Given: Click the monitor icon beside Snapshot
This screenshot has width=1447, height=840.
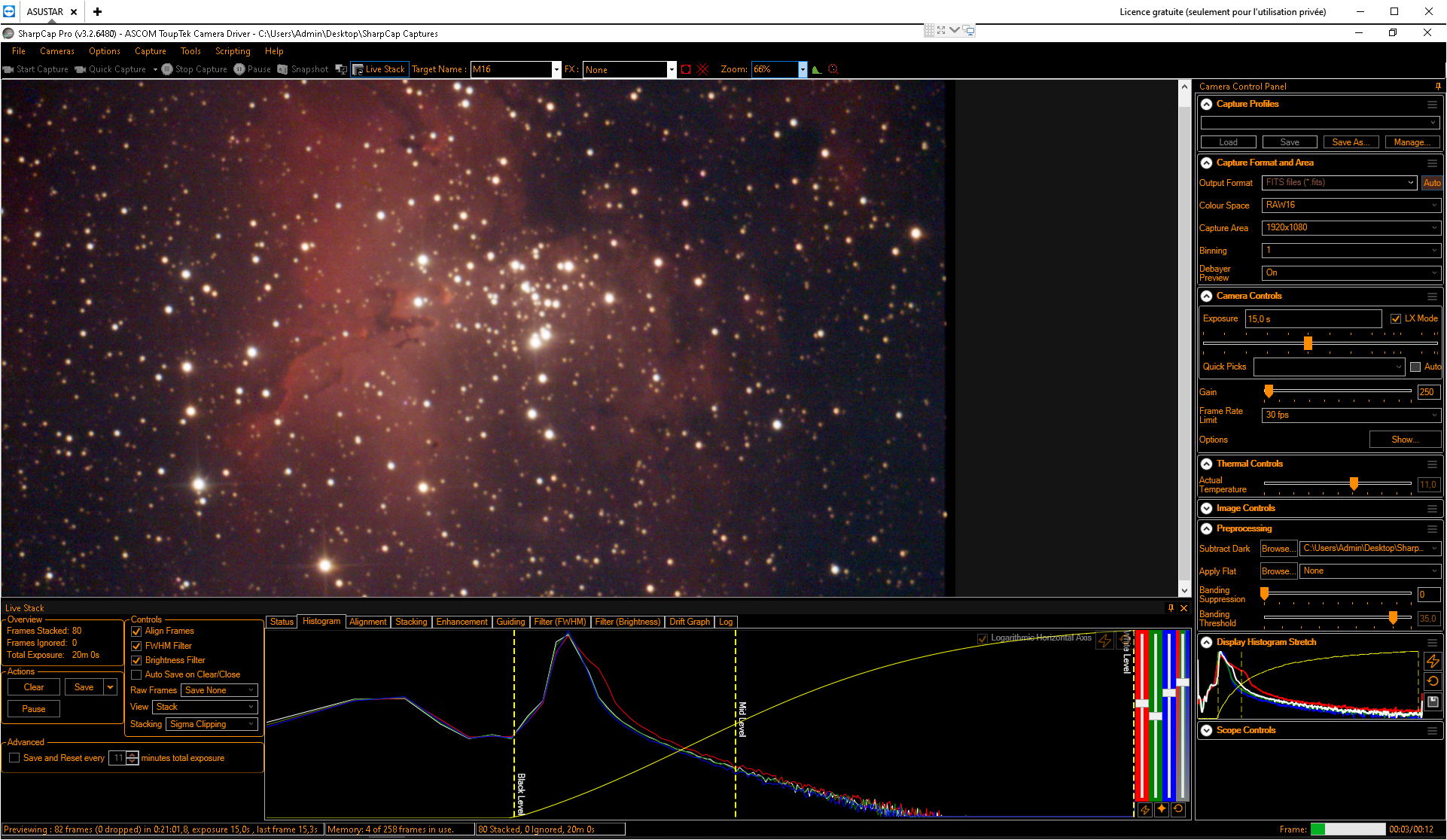Looking at the screenshot, I should [341, 69].
